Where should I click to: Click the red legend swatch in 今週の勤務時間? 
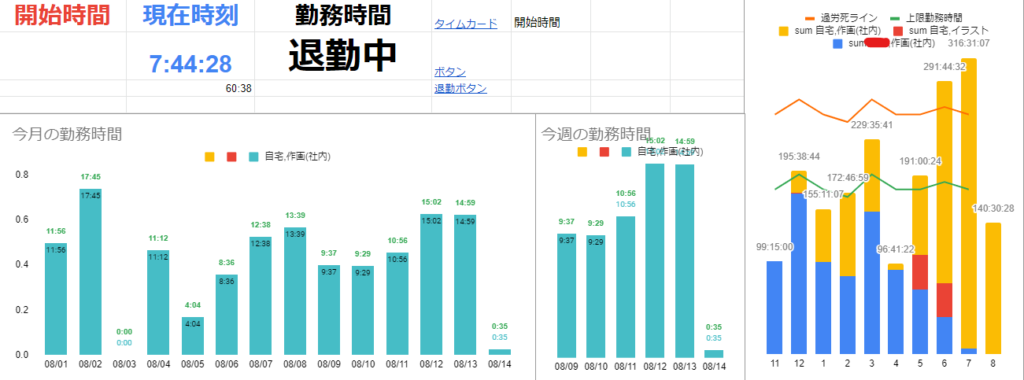(604, 152)
